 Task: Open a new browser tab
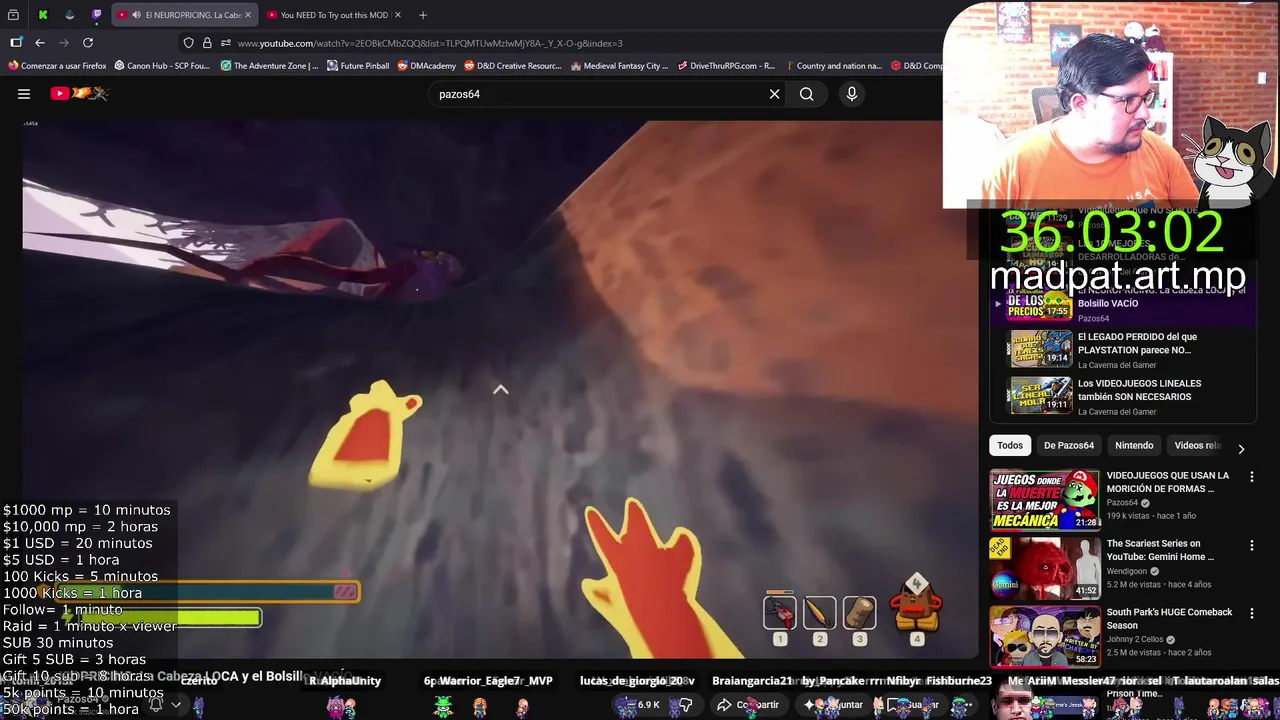[423, 15]
